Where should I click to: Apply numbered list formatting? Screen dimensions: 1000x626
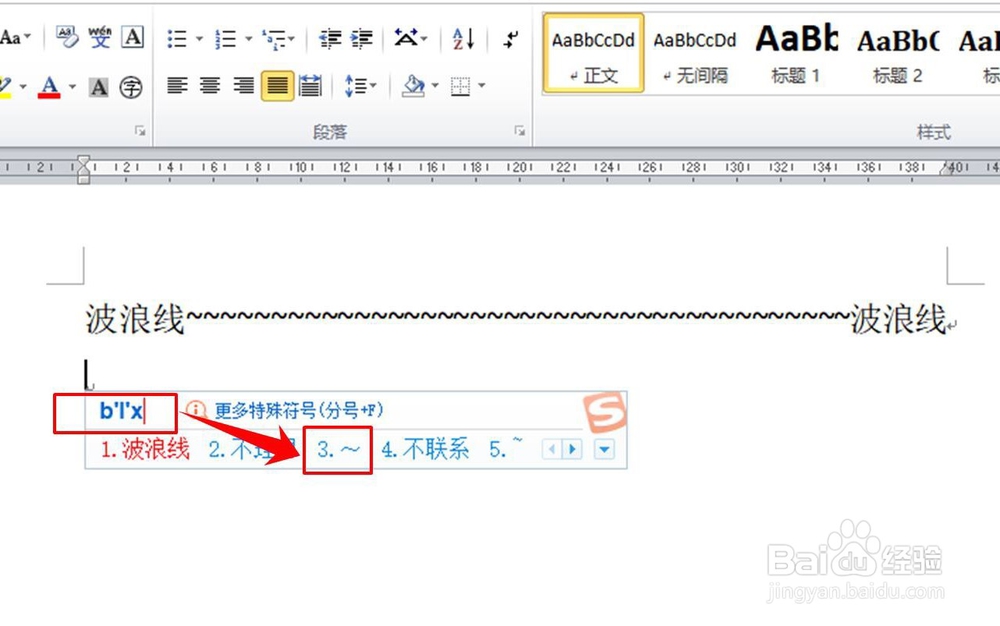[x=225, y=39]
